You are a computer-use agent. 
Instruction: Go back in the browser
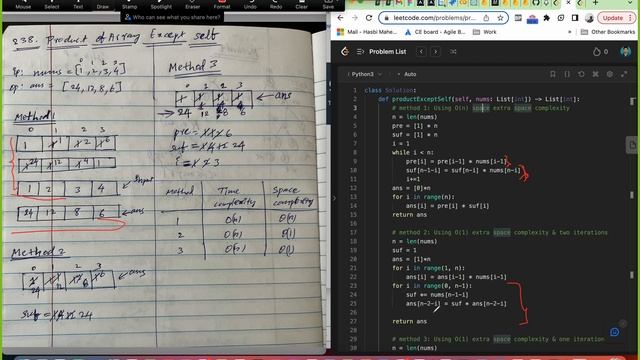pos(340,18)
